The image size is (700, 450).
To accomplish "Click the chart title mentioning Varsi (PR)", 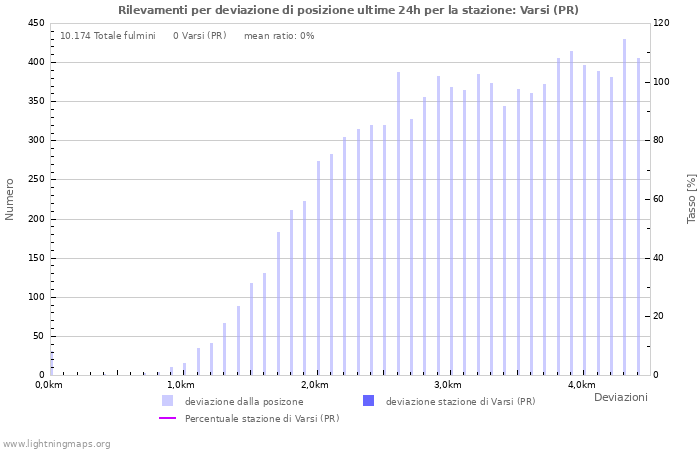I will [x=348, y=10].
